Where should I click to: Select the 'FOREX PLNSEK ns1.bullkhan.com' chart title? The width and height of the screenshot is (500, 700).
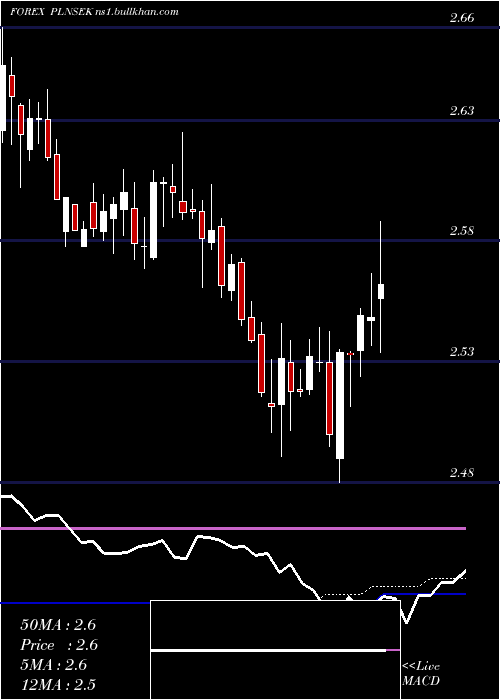(x=94, y=12)
